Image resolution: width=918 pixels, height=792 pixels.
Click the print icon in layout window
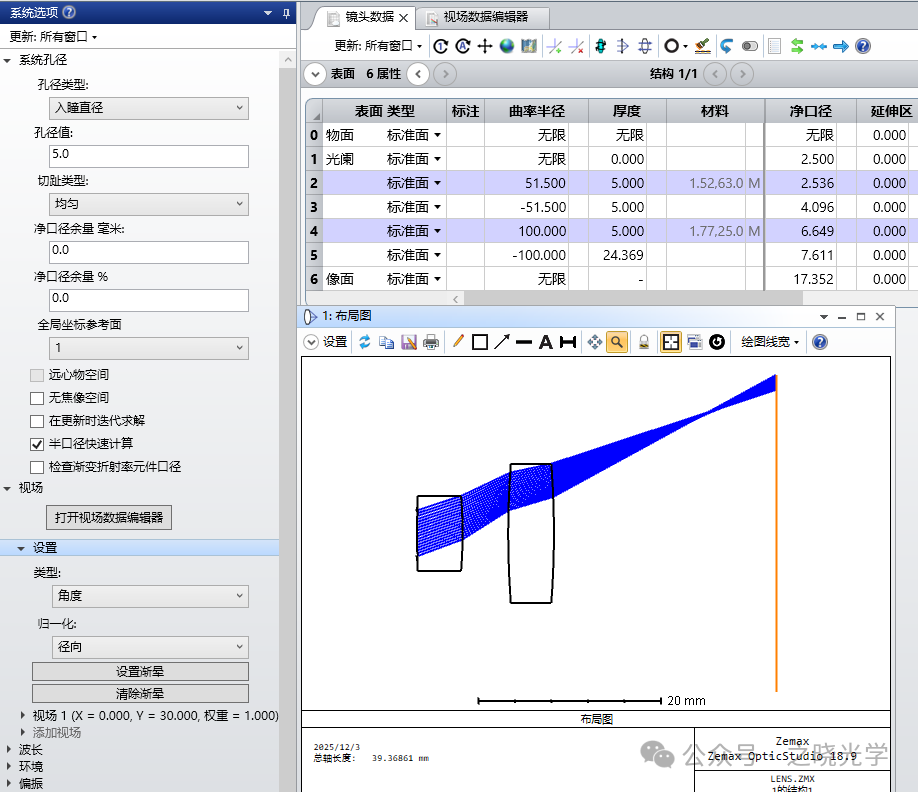click(431, 342)
